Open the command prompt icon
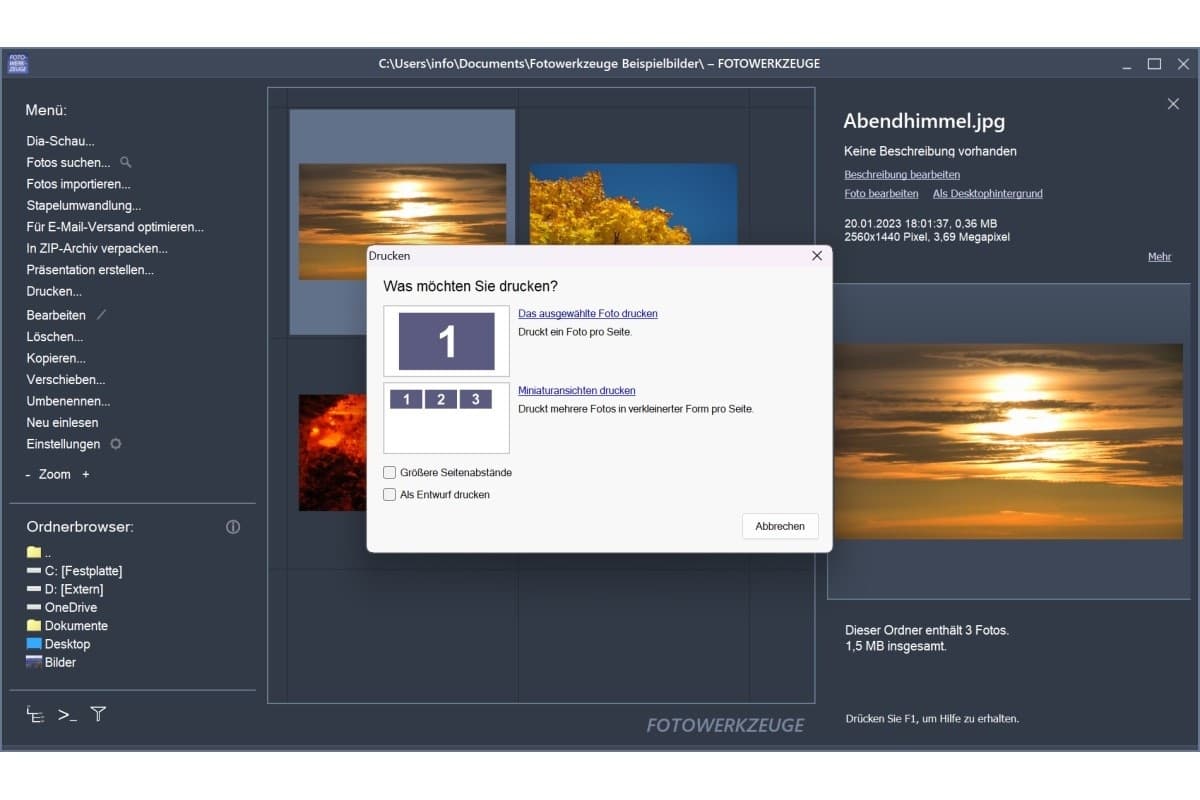The height and width of the screenshot is (800, 1200). pos(66,714)
